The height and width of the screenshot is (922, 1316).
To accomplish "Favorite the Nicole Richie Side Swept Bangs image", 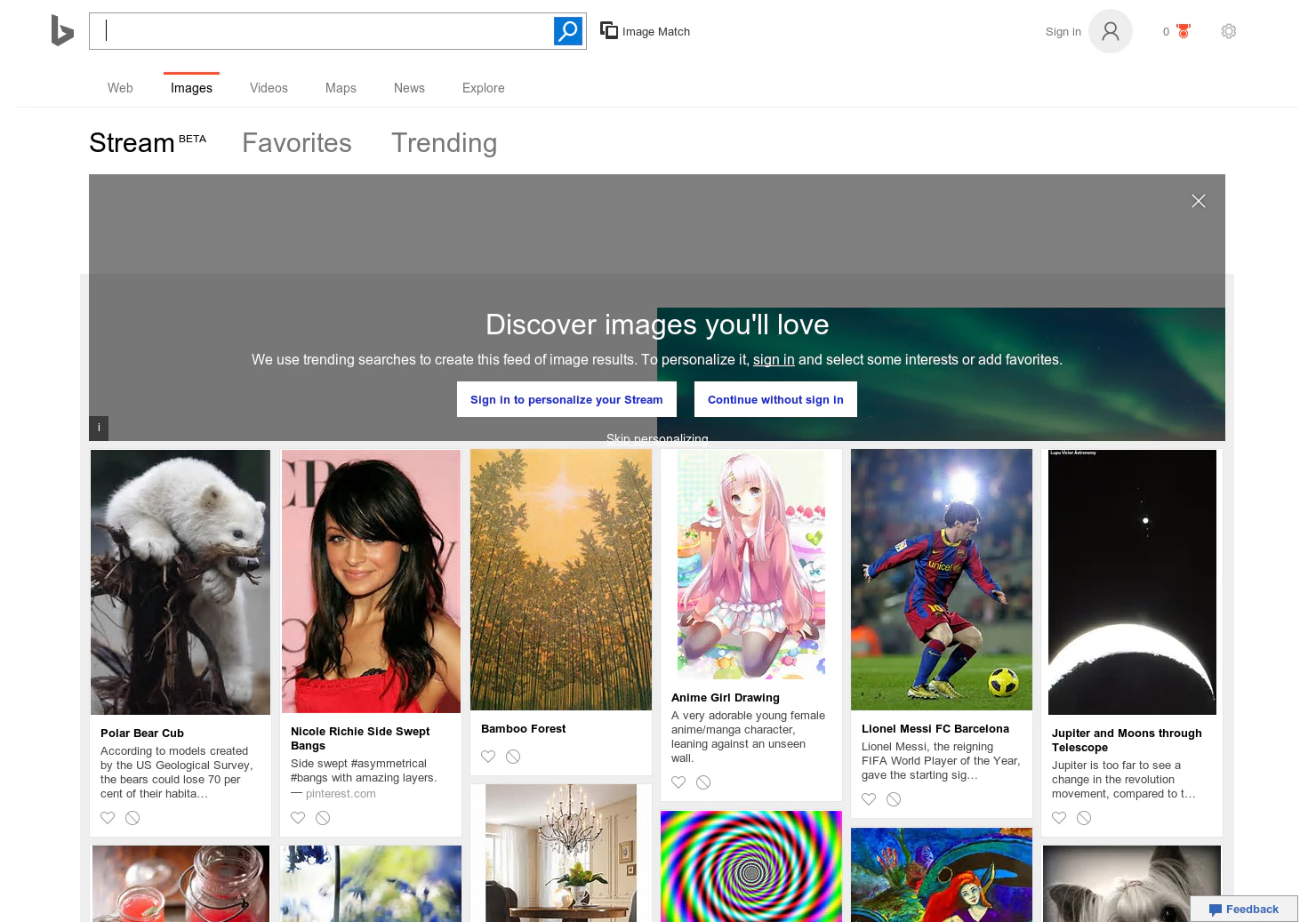I will coord(298,818).
